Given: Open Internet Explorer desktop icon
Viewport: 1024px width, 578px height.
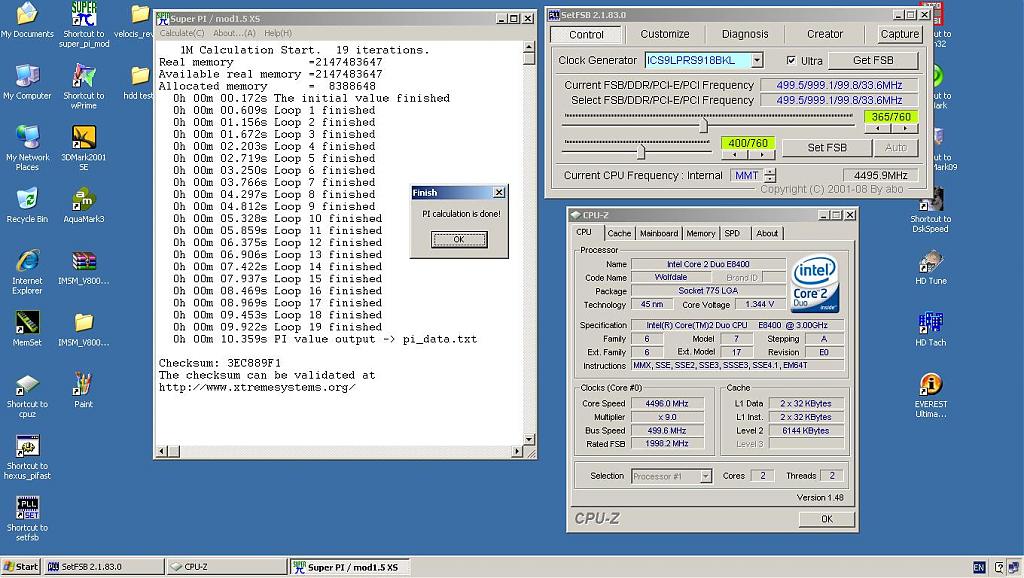Looking at the screenshot, I should pos(27,272).
